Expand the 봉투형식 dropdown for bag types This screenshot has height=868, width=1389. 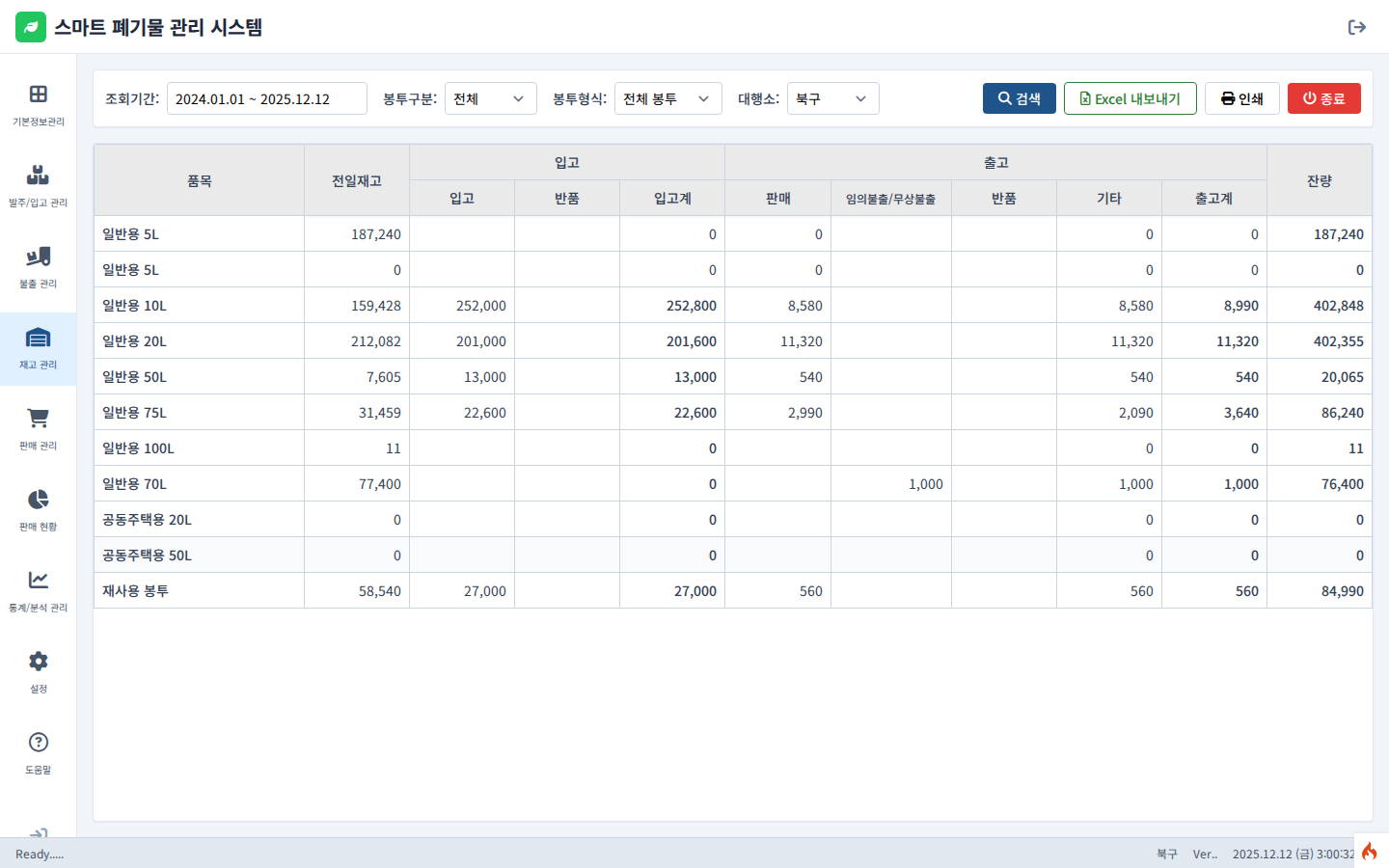[668, 97]
